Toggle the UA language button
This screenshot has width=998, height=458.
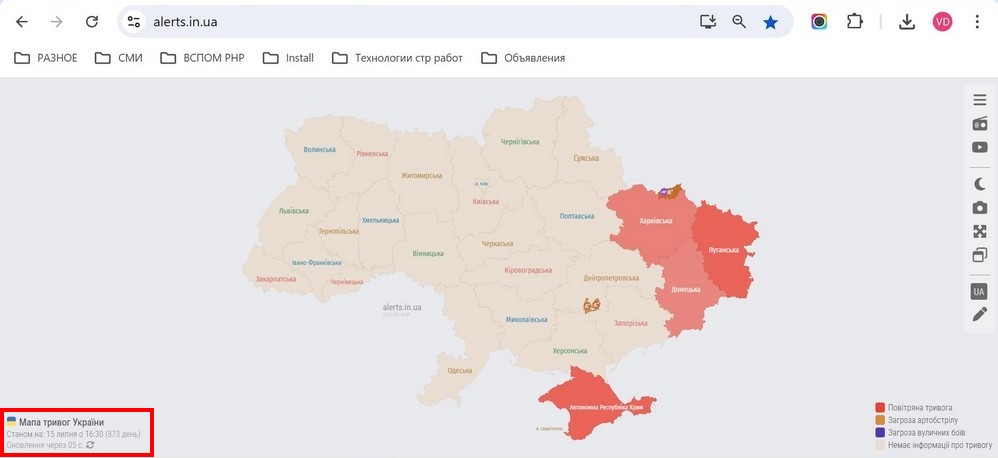[979, 291]
